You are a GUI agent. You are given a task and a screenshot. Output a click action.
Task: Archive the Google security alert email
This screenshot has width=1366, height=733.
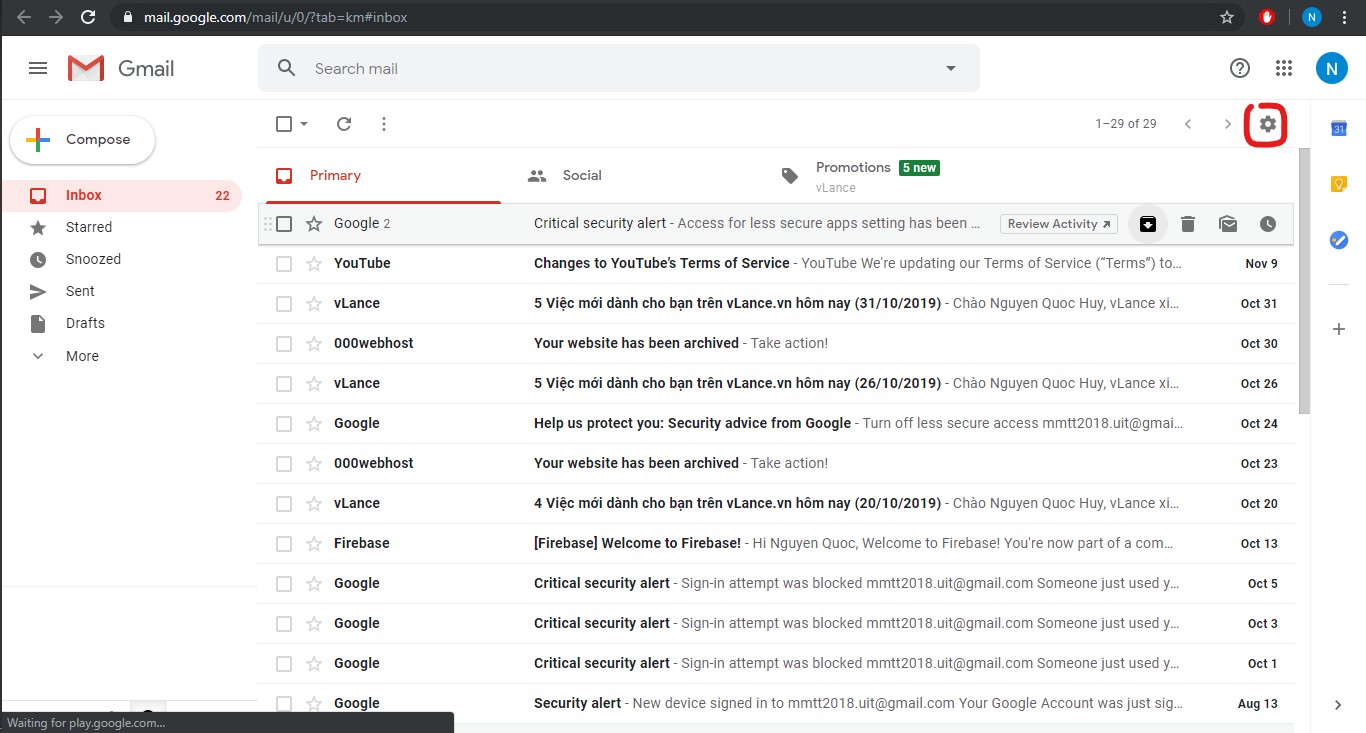[x=1147, y=224]
